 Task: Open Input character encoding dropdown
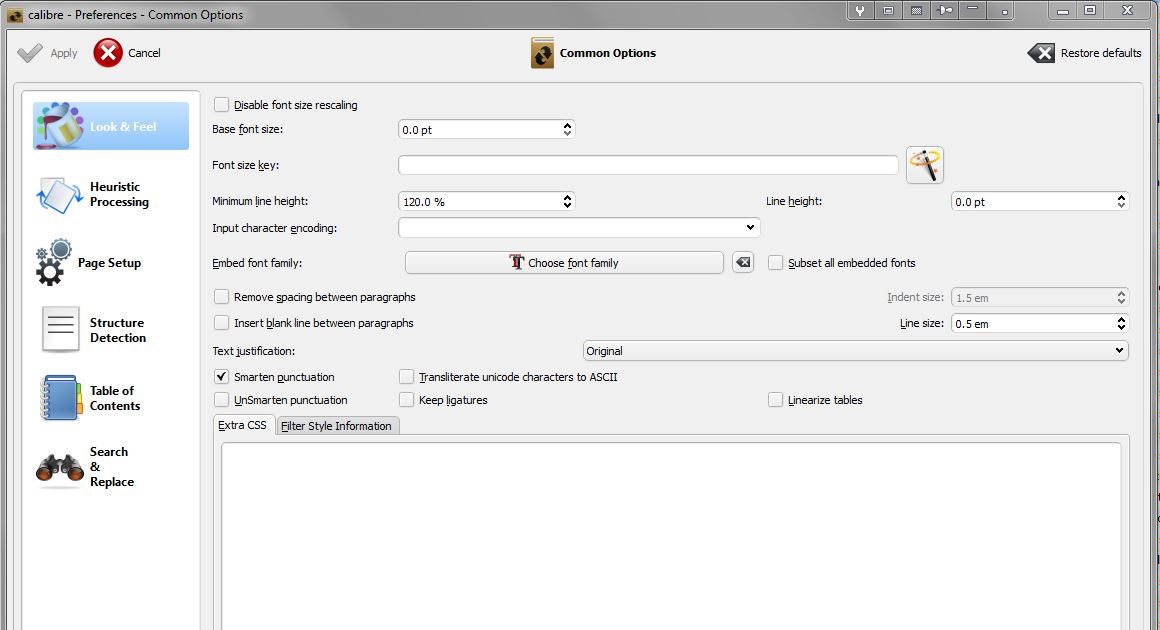point(579,228)
